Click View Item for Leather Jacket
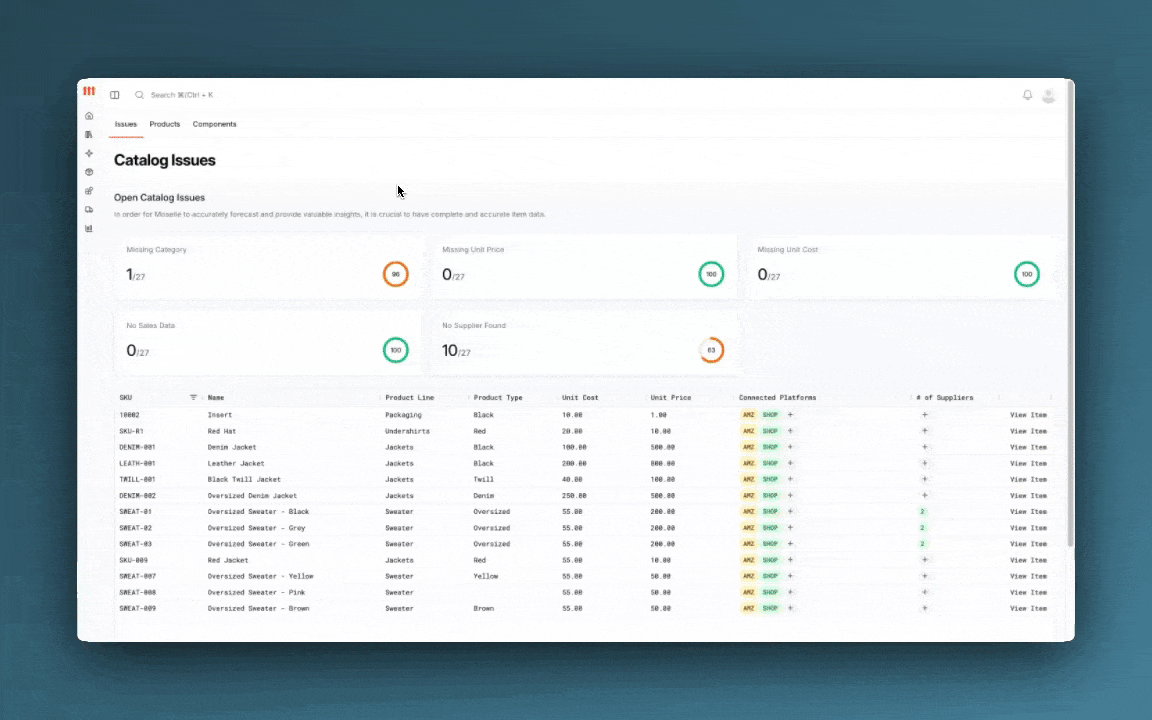1152x720 pixels. (1028, 463)
